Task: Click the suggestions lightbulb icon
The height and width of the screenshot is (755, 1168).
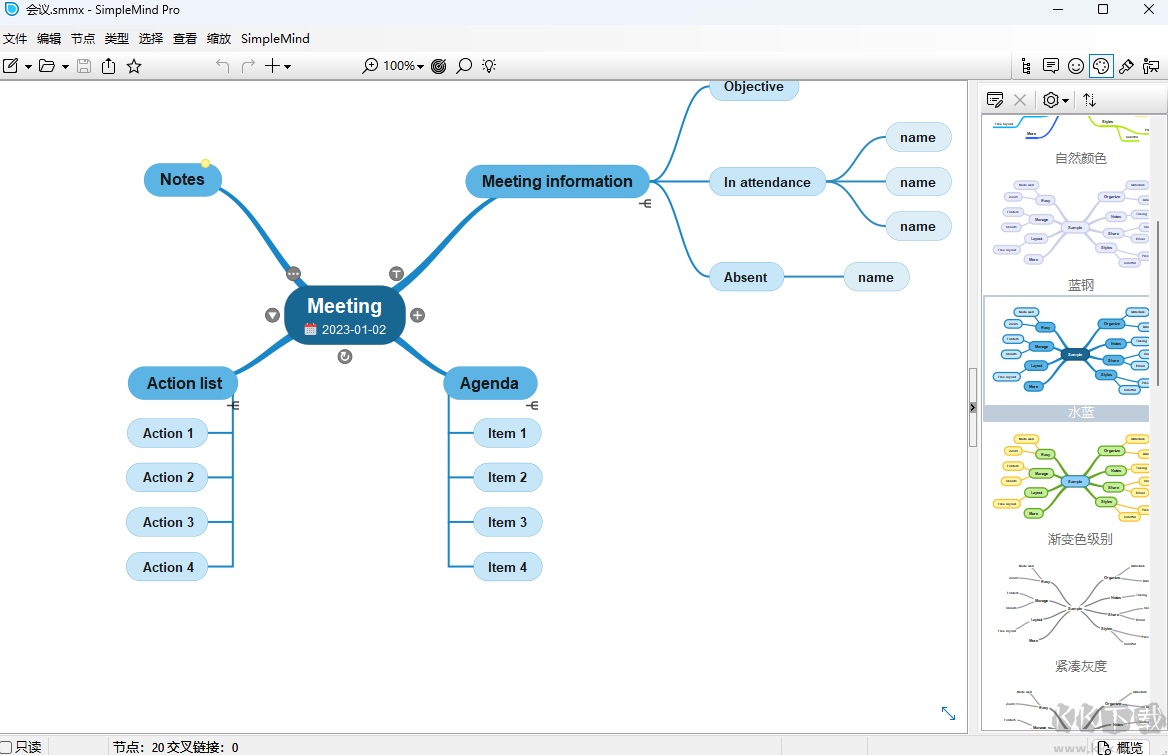Action: coord(489,65)
